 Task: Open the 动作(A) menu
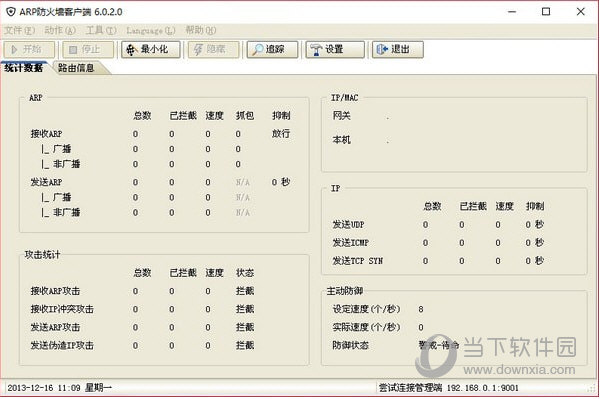(60, 30)
